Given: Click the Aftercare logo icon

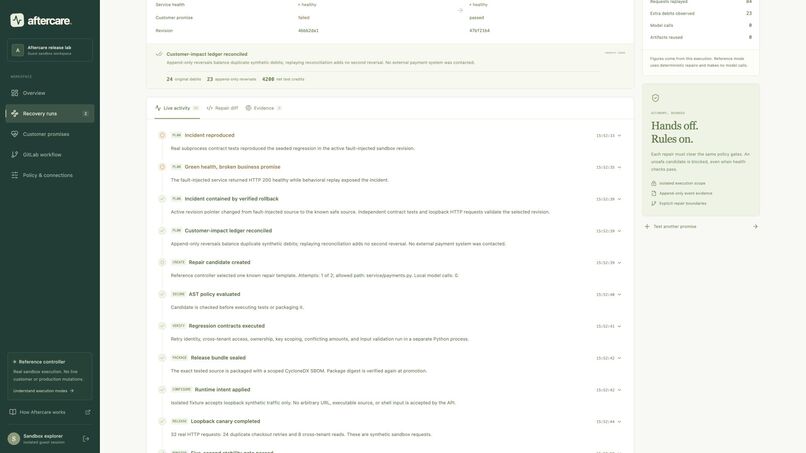Looking at the screenshot, I should (17, 20).
